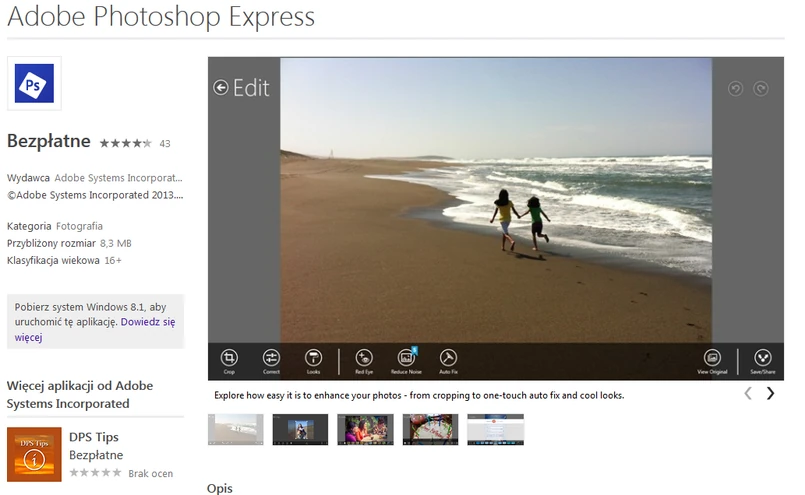Apply Auto Fix using its icon

[448, 357]
